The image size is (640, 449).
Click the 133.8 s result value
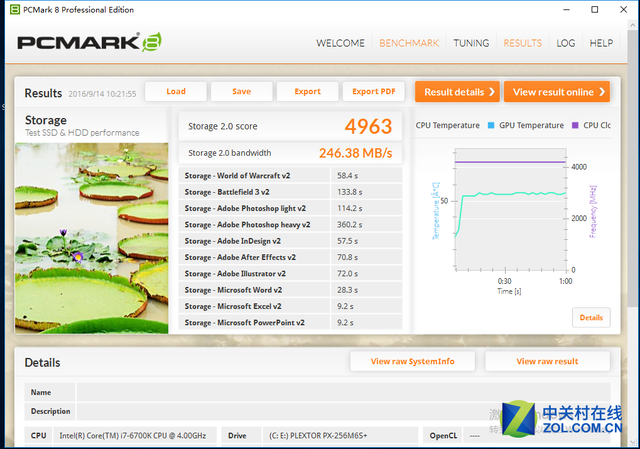tap(350, 192)
